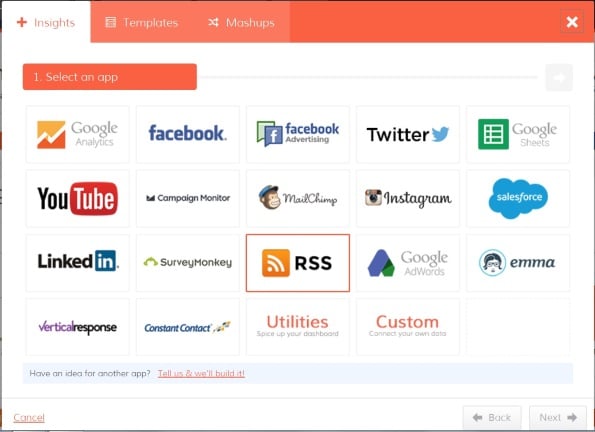Image resolution: width=595 pixels, height=432 pixels.
Task: Switch to the Templates tab
Action: (142, 22)
